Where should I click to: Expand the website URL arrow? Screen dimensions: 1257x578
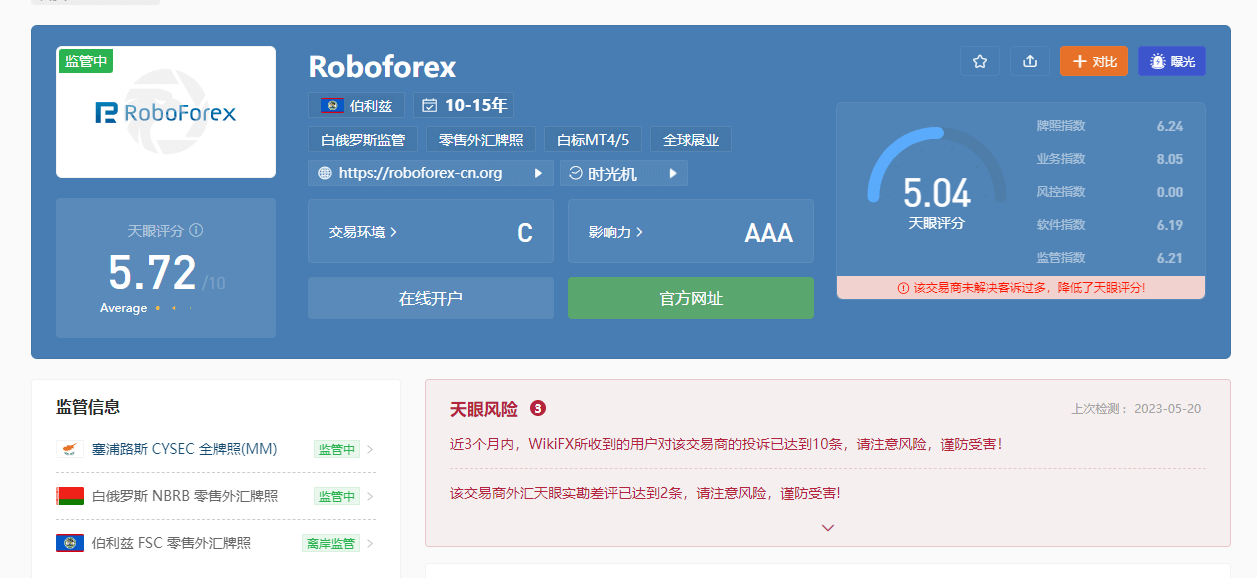coord(538,173)
